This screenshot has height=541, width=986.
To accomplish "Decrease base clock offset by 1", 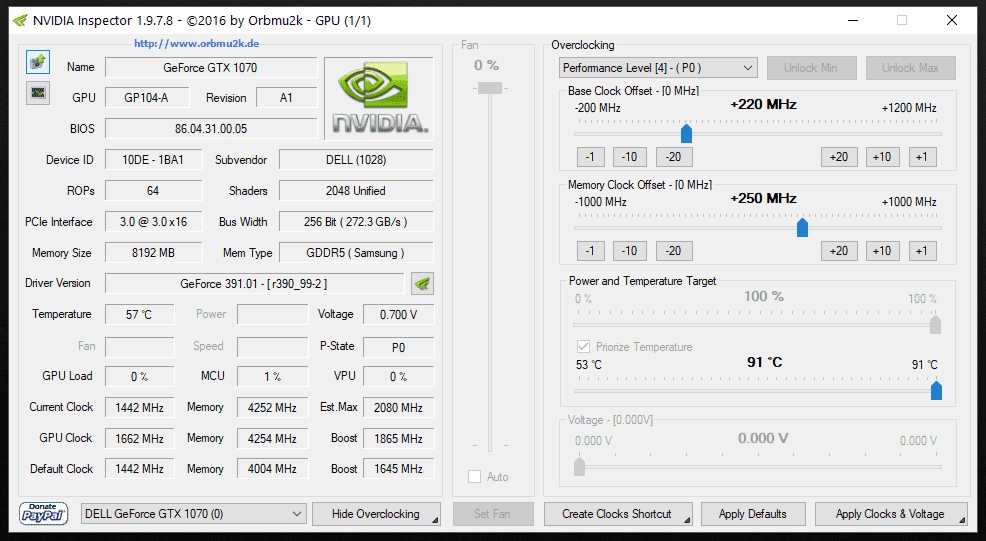I will click(x=590, y=157).
